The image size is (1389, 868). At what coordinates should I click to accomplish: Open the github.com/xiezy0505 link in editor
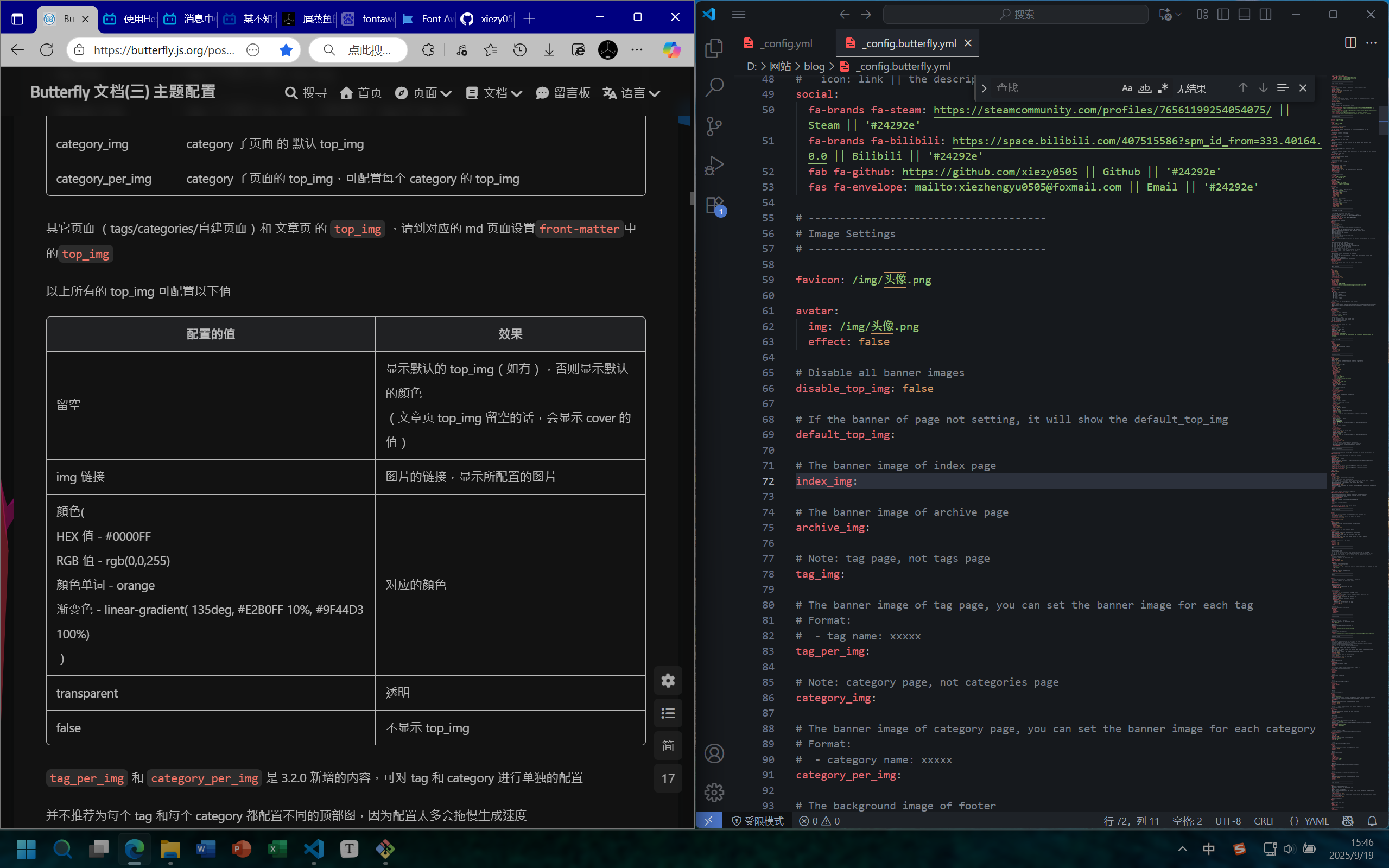pos(990,172)
